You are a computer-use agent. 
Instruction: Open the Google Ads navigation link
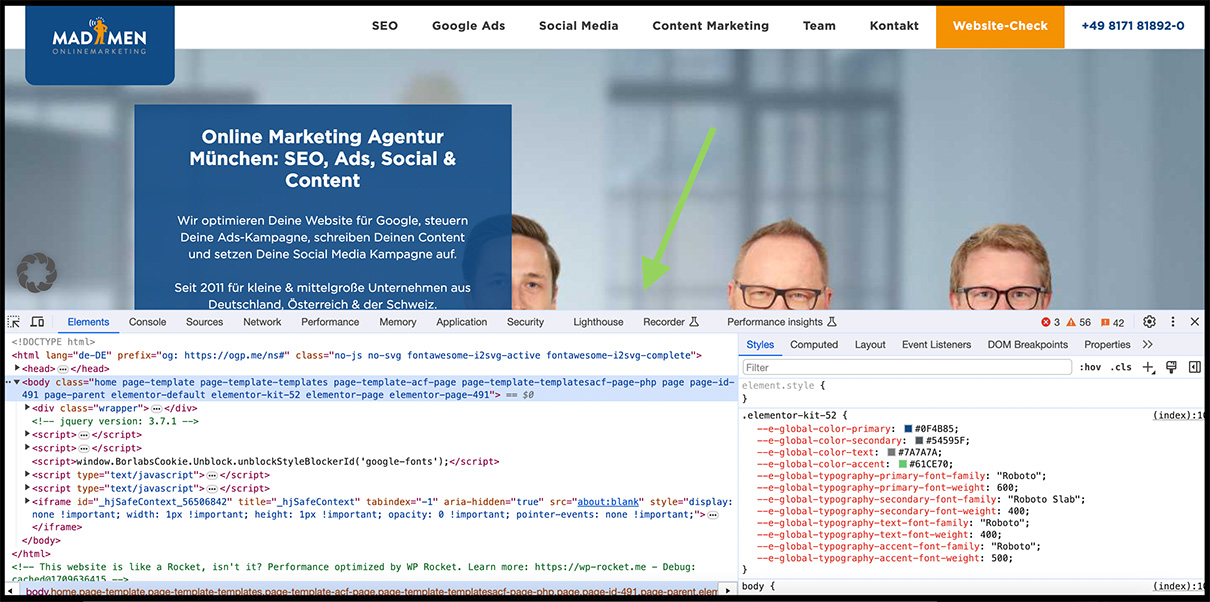(x=469, y=26)
